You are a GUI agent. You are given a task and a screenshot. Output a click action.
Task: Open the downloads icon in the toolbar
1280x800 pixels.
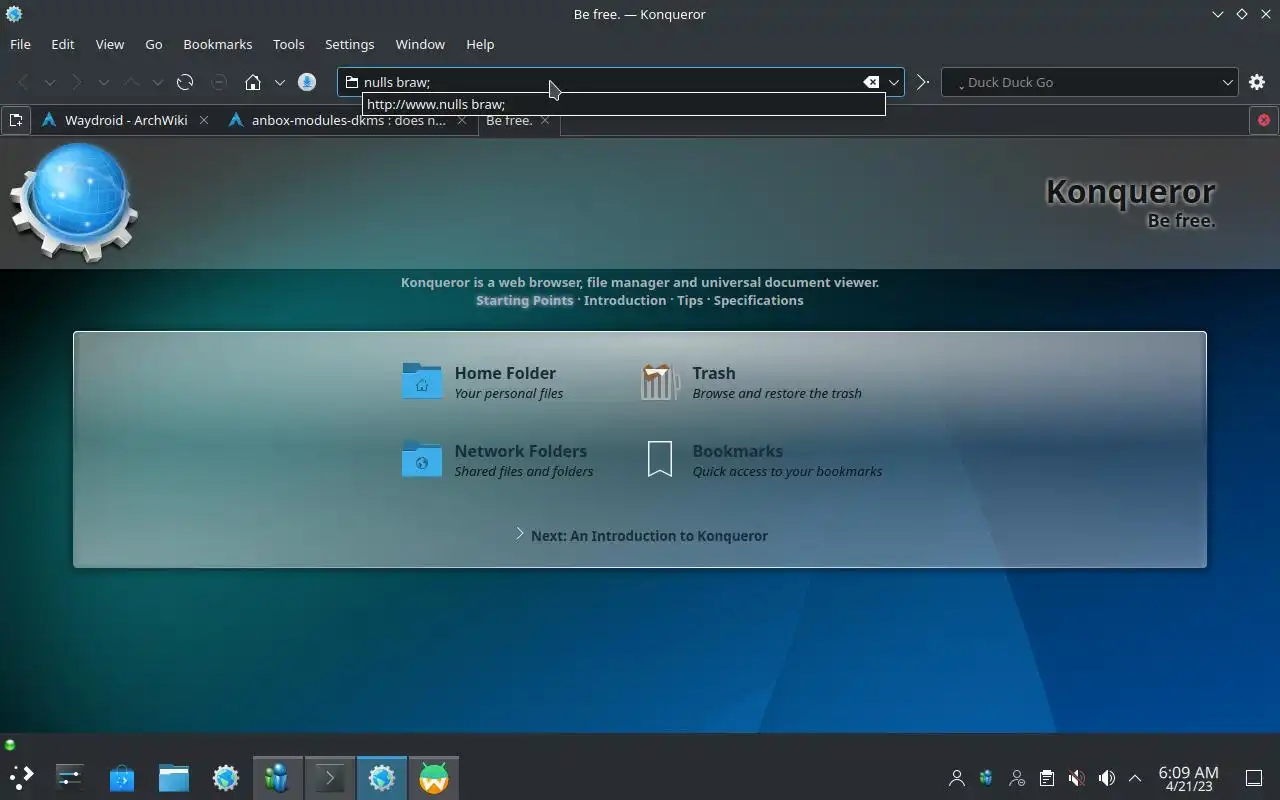pos(307,83)
